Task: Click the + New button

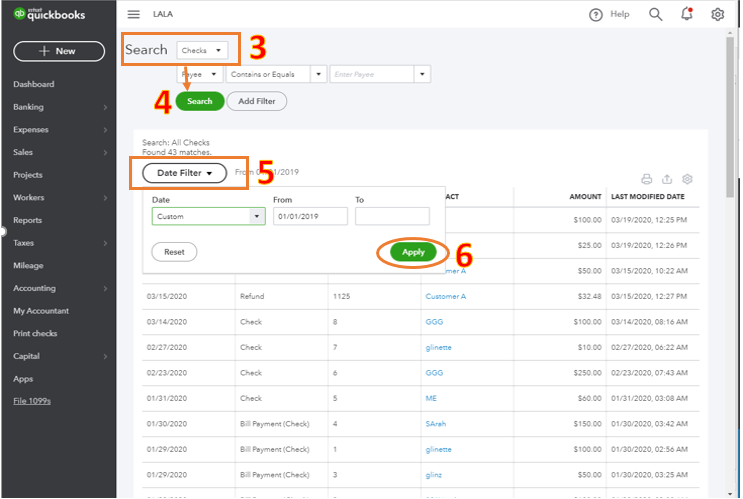Action: pyautogui.click(x=59, y=51)
